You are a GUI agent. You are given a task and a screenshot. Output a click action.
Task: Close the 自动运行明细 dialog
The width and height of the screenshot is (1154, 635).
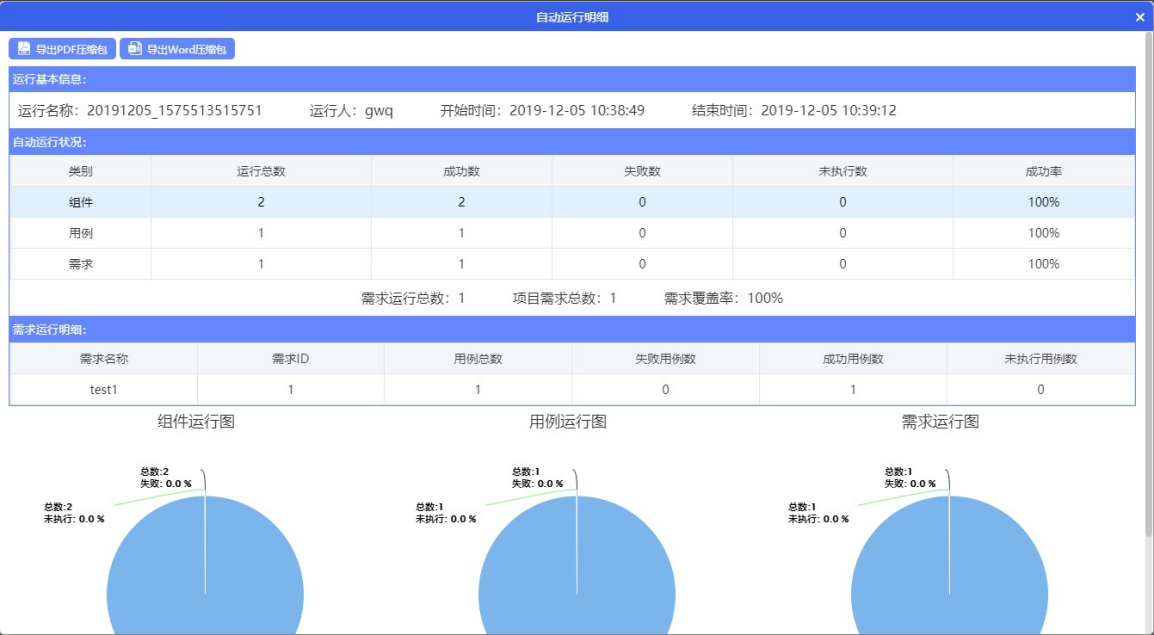[x=1140, y=17]
